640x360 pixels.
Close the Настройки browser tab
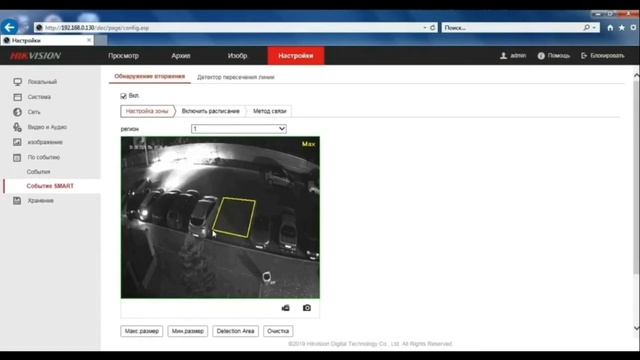(89, 40)
